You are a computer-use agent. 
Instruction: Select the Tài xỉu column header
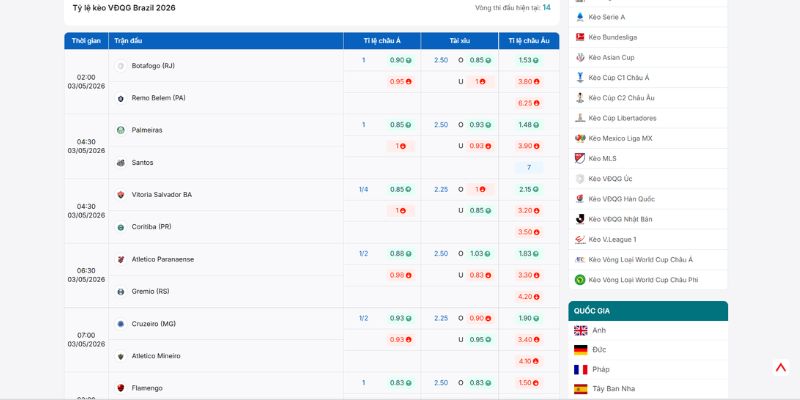click(460, 41)
